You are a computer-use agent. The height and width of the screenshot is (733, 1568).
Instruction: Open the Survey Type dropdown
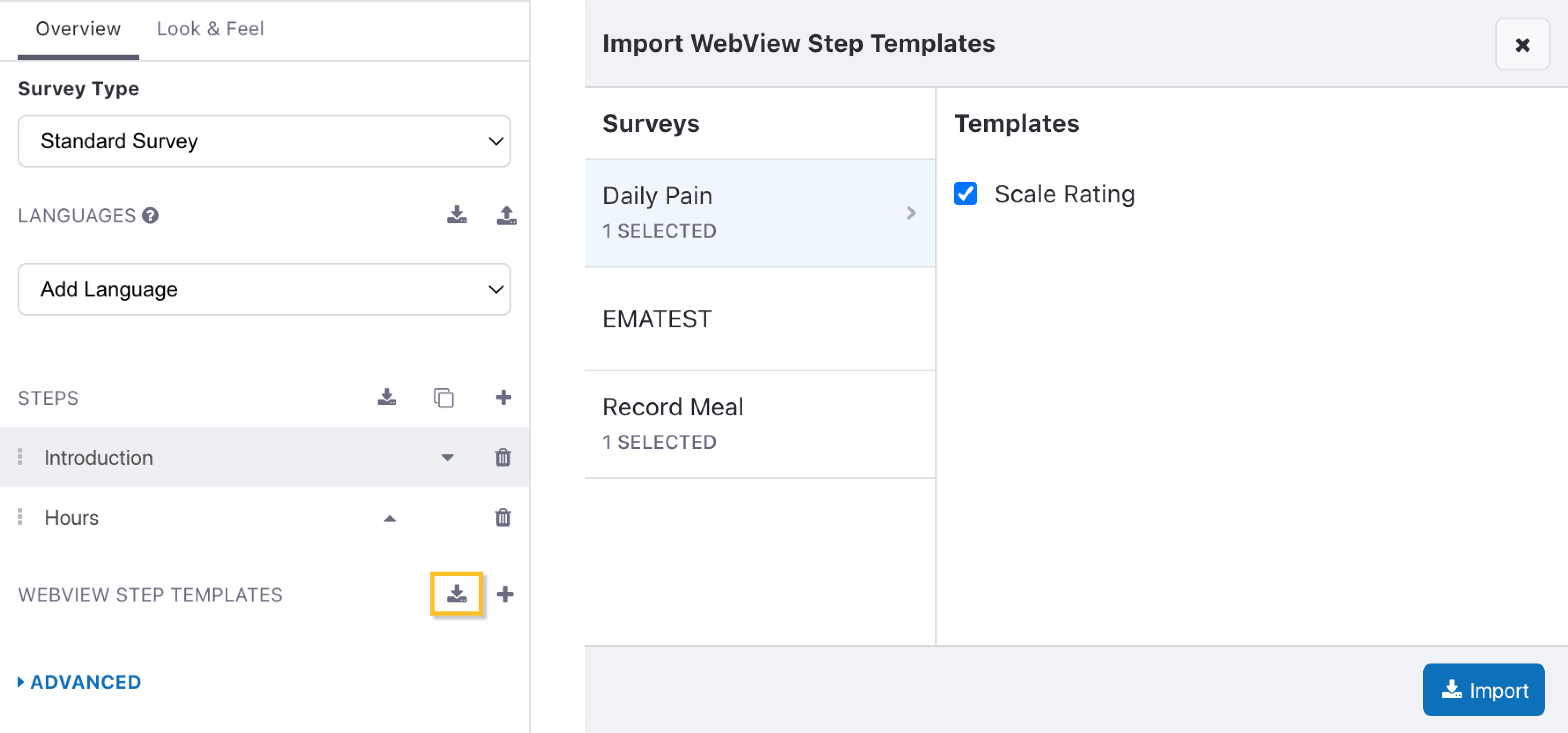point(264,141)
